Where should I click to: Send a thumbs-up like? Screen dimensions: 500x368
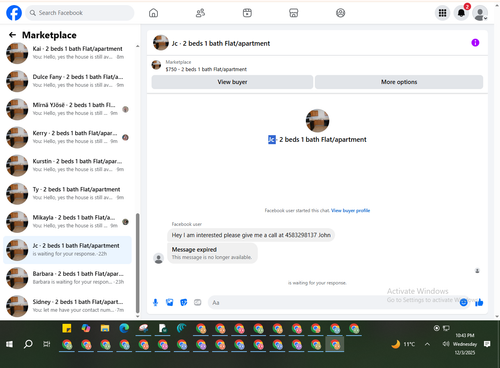(x=479, y=302)
